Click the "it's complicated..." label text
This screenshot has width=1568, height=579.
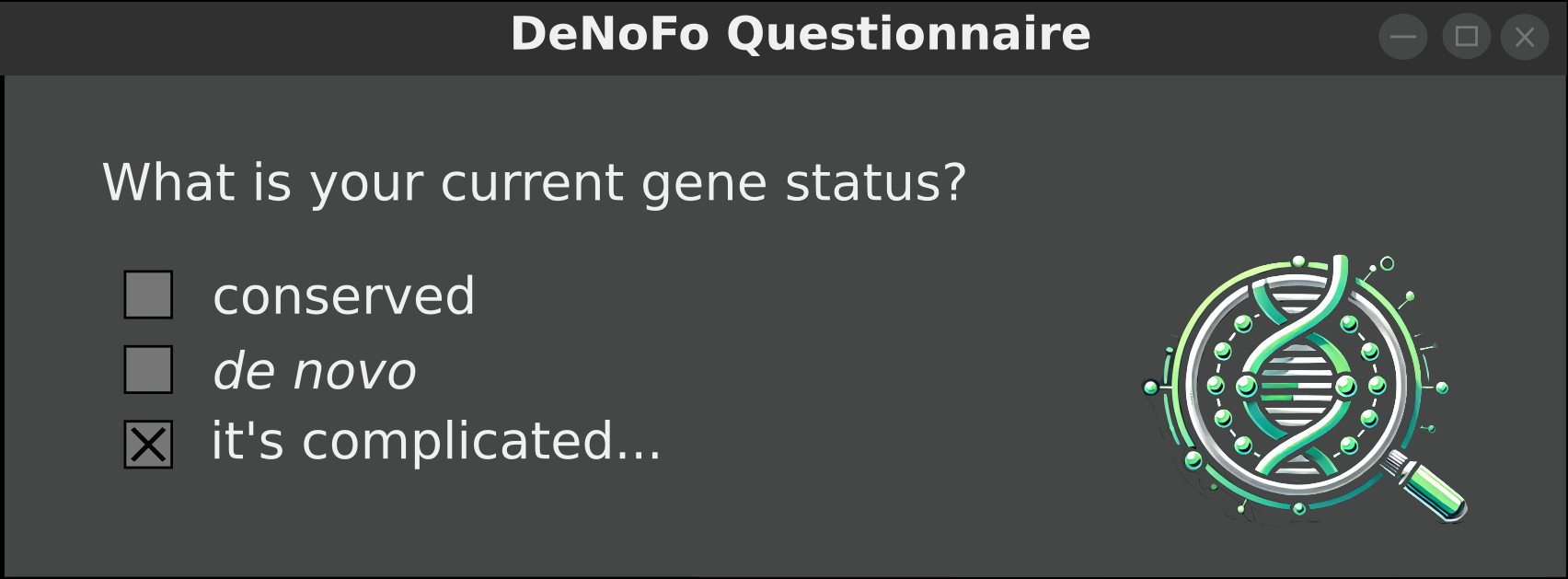(436, 441)
